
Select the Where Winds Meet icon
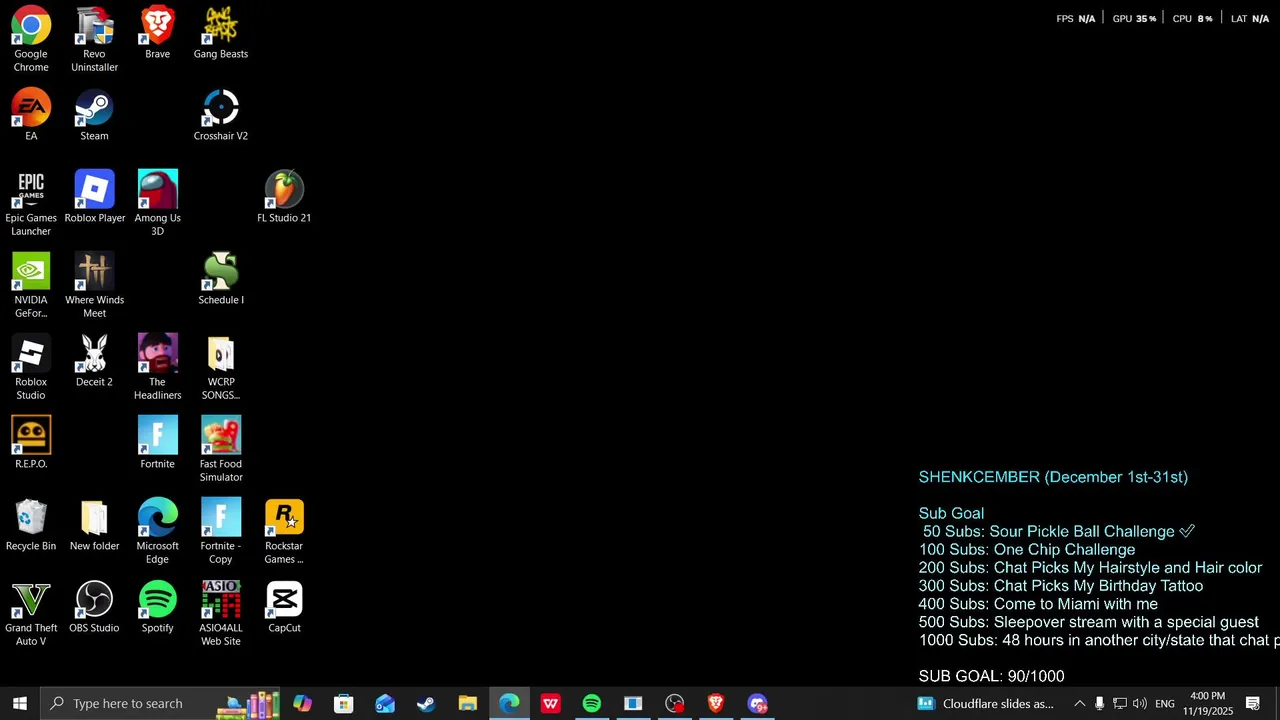(94, 286)
